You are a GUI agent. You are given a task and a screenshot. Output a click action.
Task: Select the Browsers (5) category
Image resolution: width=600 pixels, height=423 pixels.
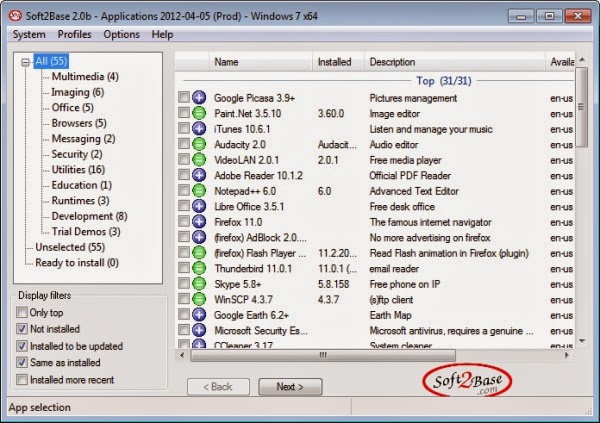tap(79, 123)
